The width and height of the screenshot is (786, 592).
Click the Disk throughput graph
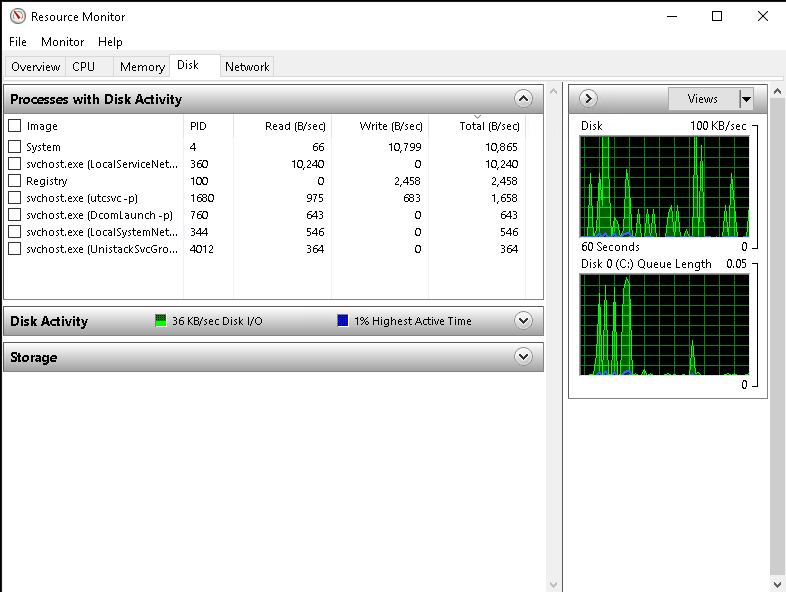664,186
